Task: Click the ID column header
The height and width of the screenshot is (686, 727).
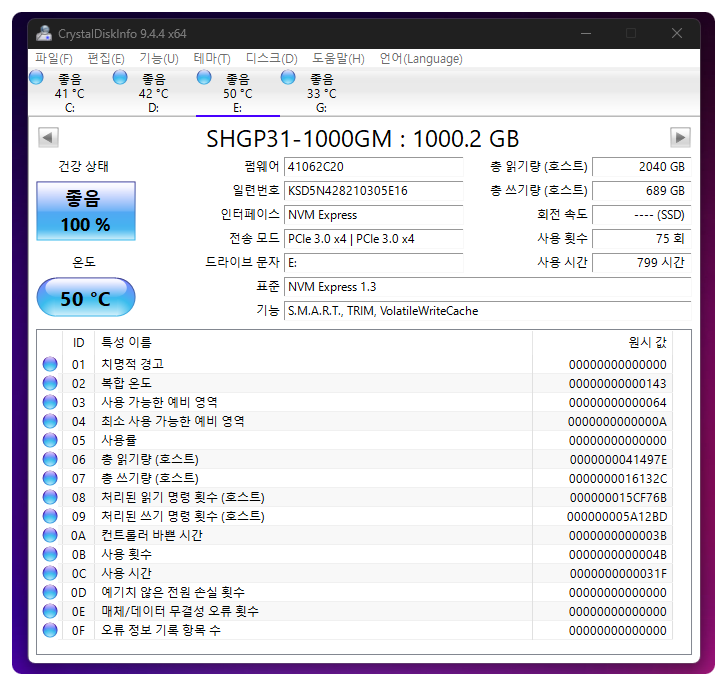Action: [78, 343]
